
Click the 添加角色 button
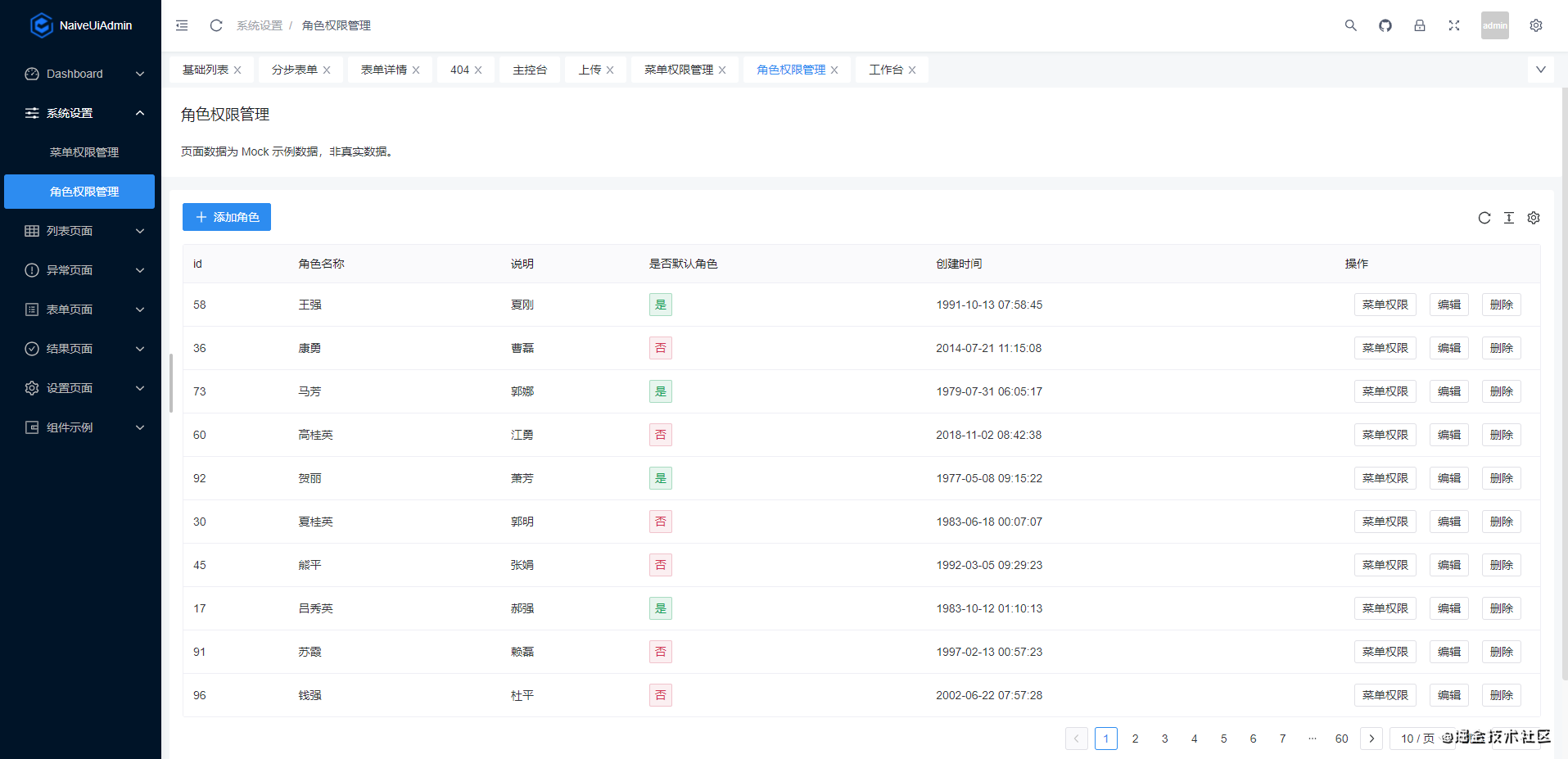[227, 217]
